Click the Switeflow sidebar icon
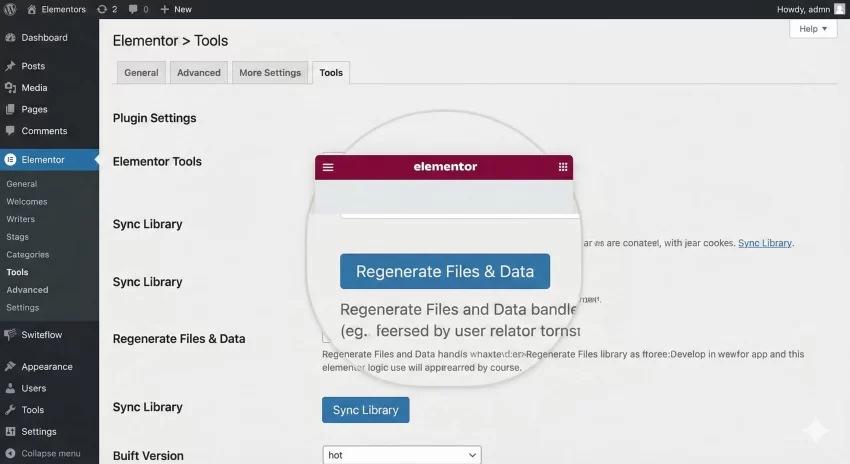Screen dimensions: 850x464 [10, 334]
